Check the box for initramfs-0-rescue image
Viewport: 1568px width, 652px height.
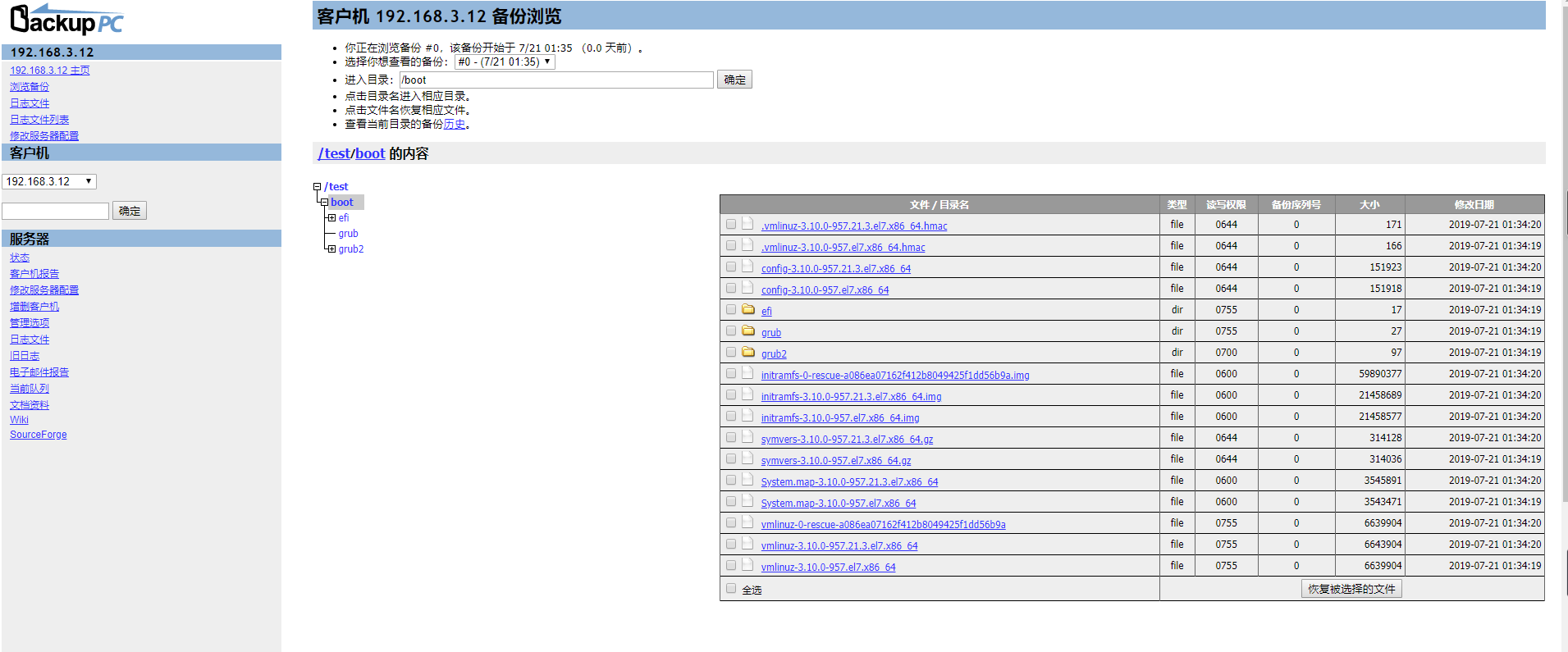[731, 373]
